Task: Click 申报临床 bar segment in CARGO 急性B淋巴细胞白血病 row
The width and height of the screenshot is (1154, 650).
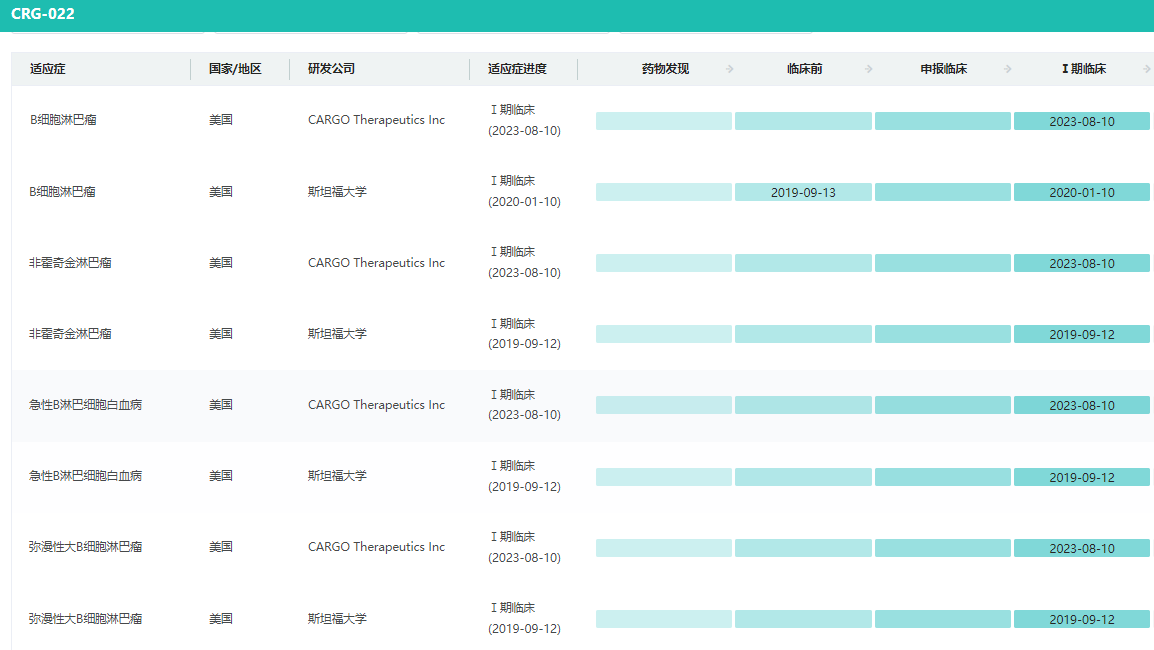Action: click(x=943, y=405)
